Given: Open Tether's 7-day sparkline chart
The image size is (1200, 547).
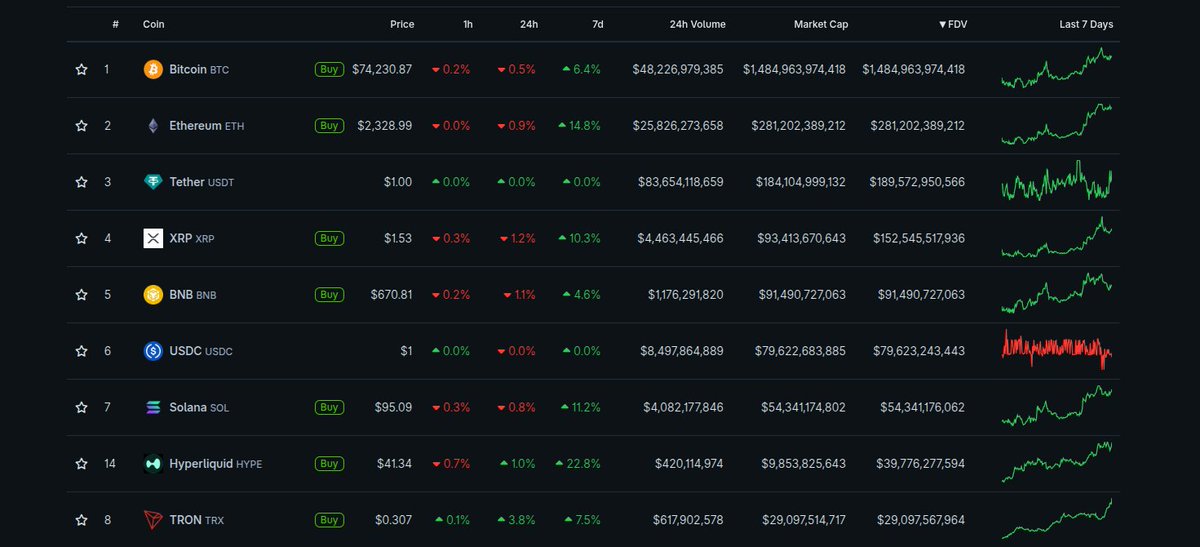Looking at the screenshot, I should click(x=1056, y=182).
